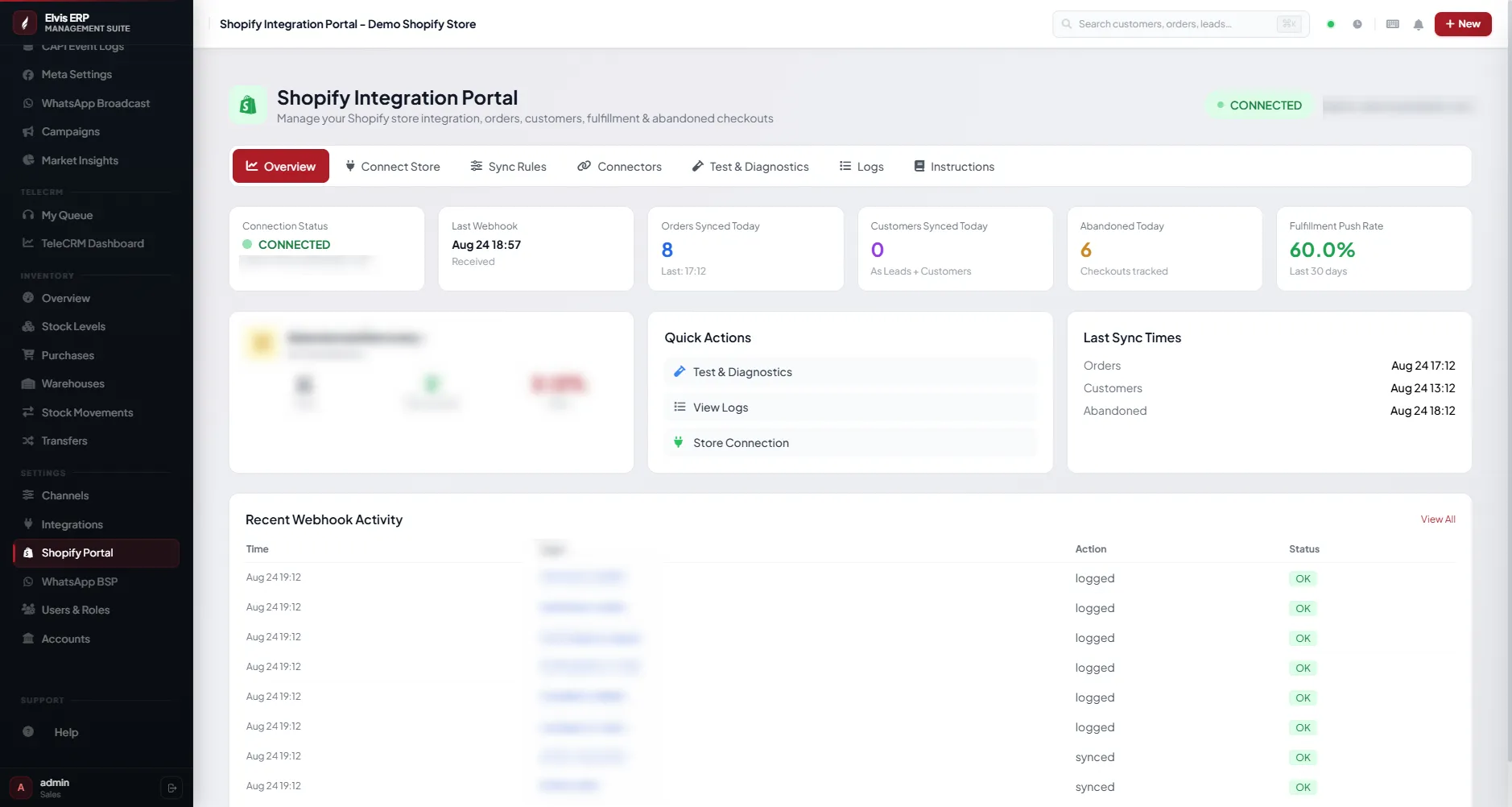Click the Customers last sync time Aug 24 13:12
This screenshot has height=807, width=1512.
click(1423, 388)
